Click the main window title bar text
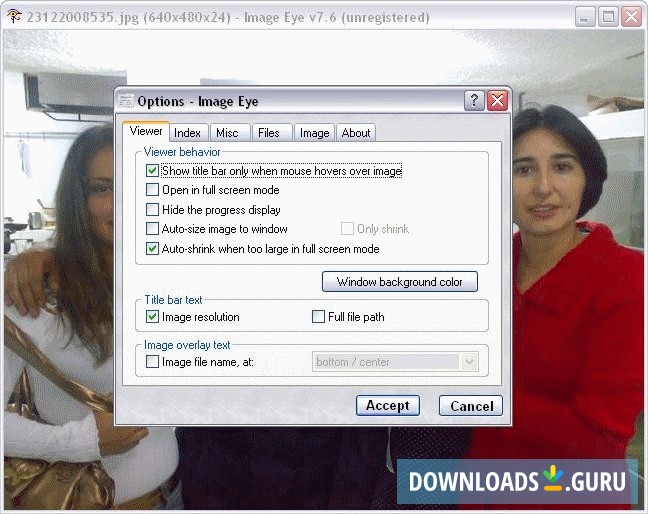The width and height of the screenshot is (648, 514). click(228, 17)
